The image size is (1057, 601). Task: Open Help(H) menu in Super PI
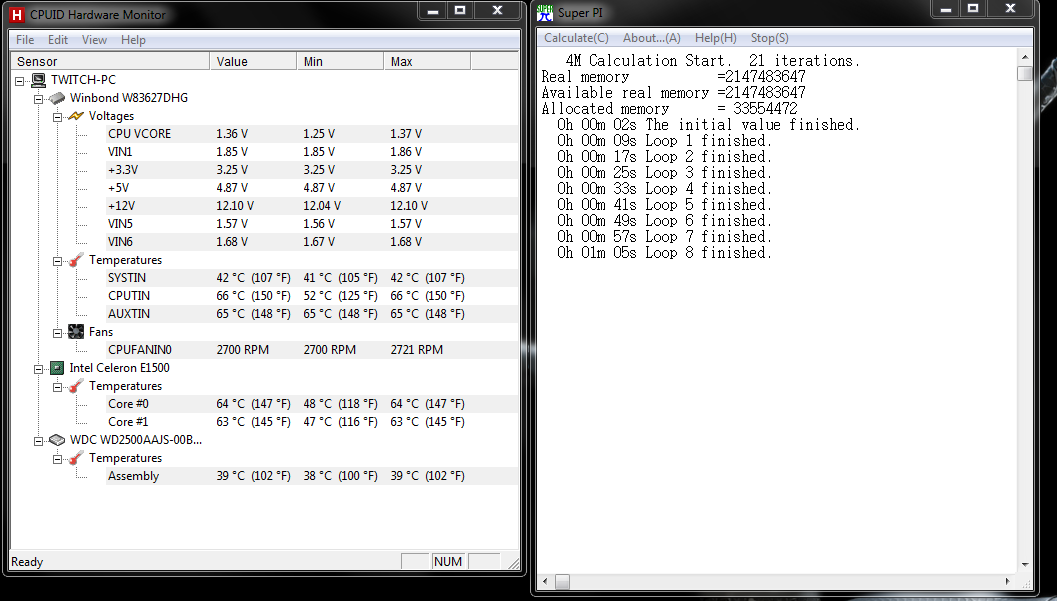point(716,38)
